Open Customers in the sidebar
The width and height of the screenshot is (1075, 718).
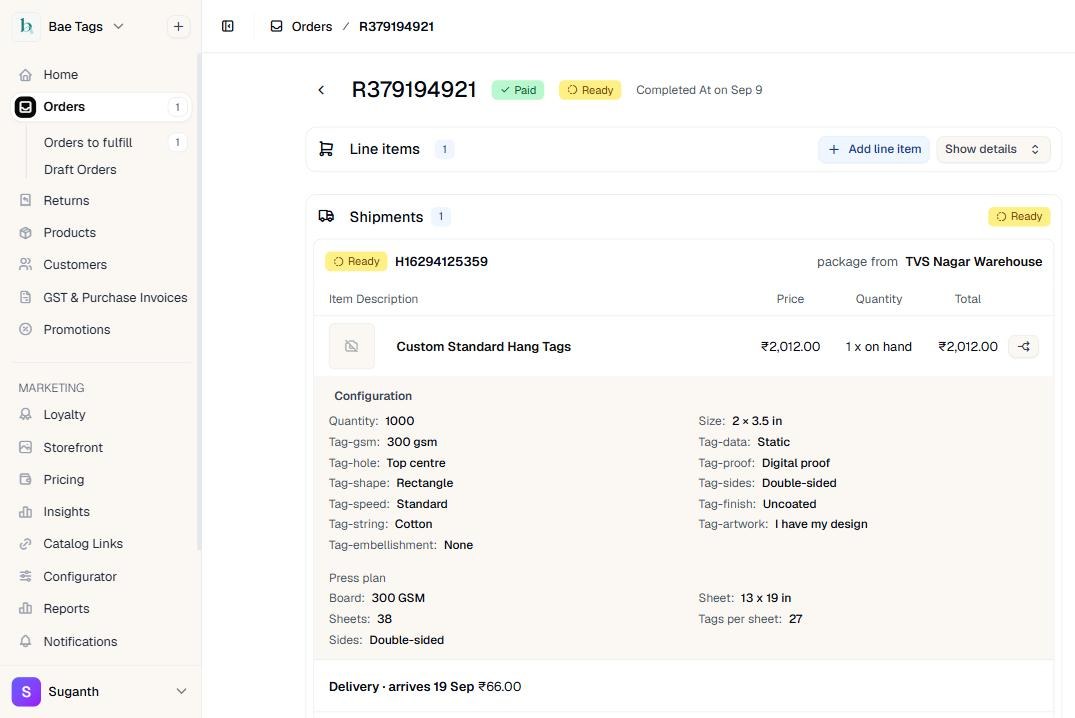coord(75,265)
